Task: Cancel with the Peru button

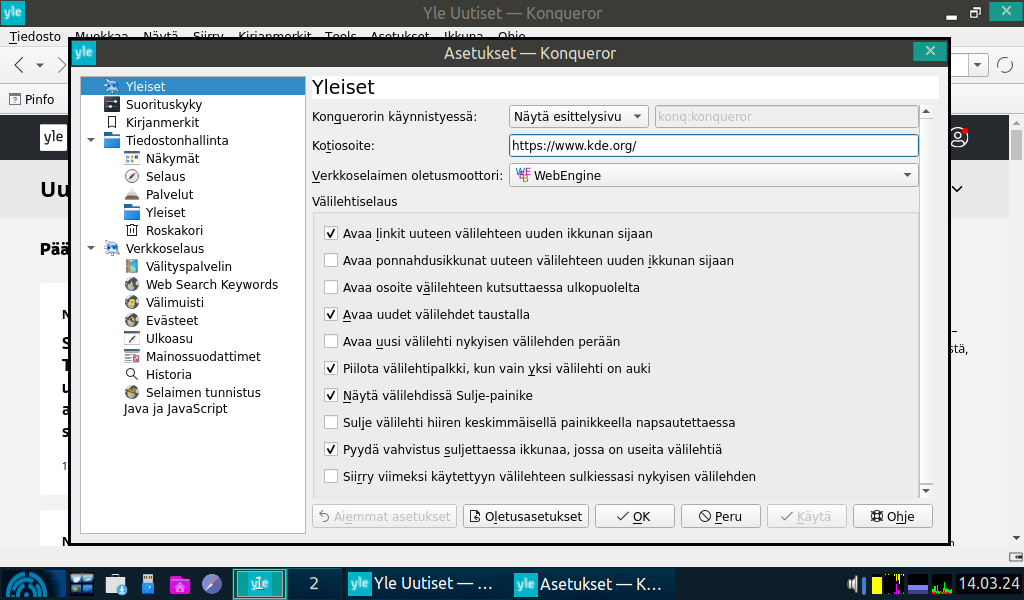Action: click(x=720, y=516)
